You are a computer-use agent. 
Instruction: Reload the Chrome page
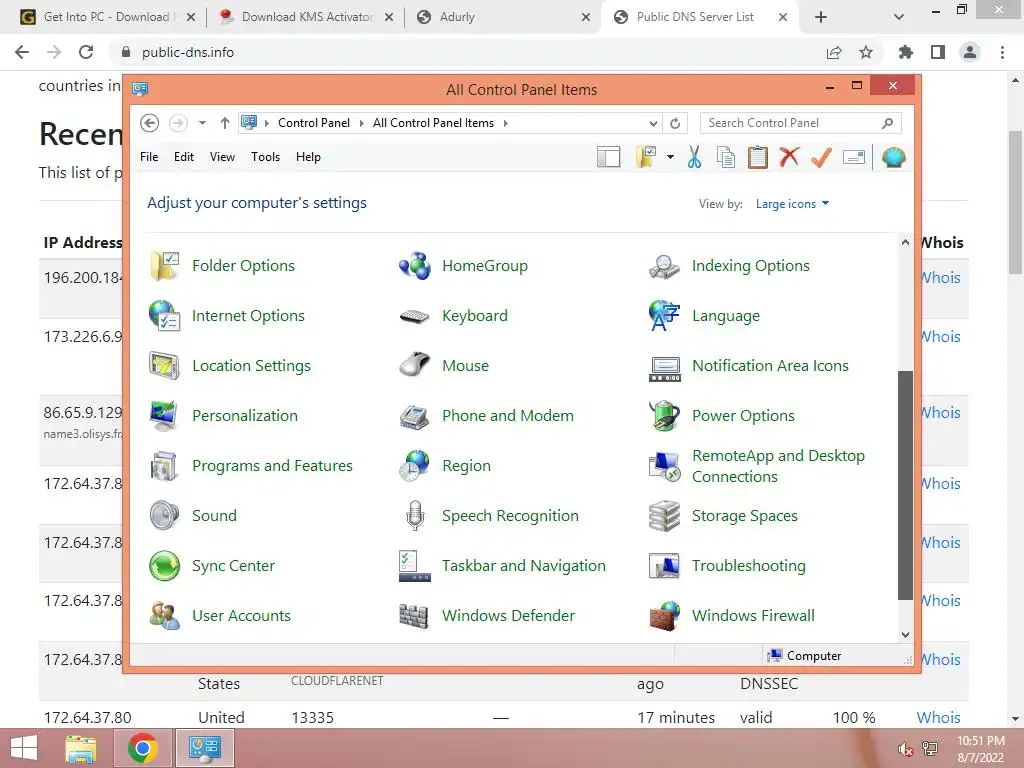coord(86,52)
